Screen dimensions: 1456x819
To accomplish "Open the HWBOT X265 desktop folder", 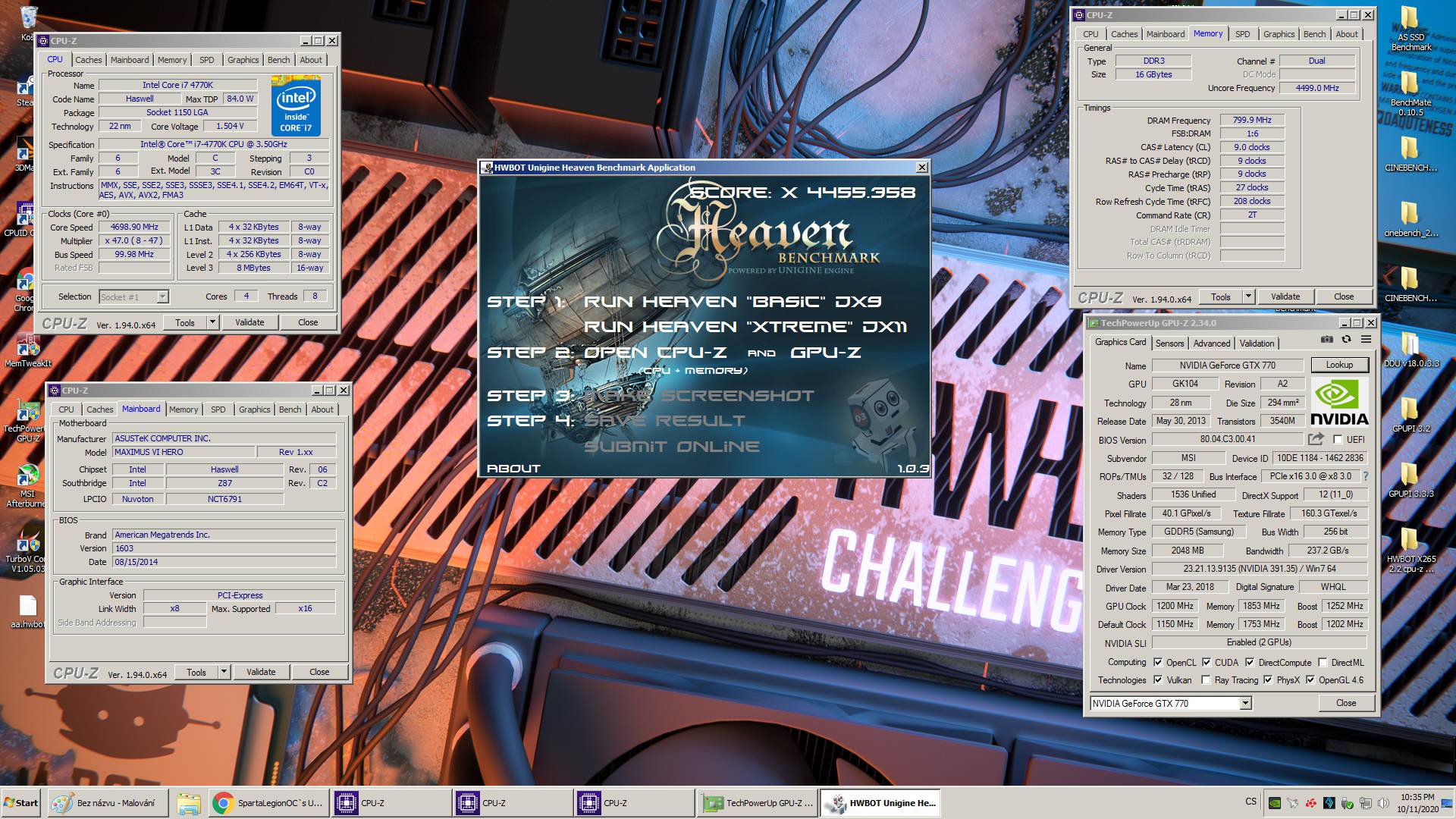I will [x=1410, y=551].
